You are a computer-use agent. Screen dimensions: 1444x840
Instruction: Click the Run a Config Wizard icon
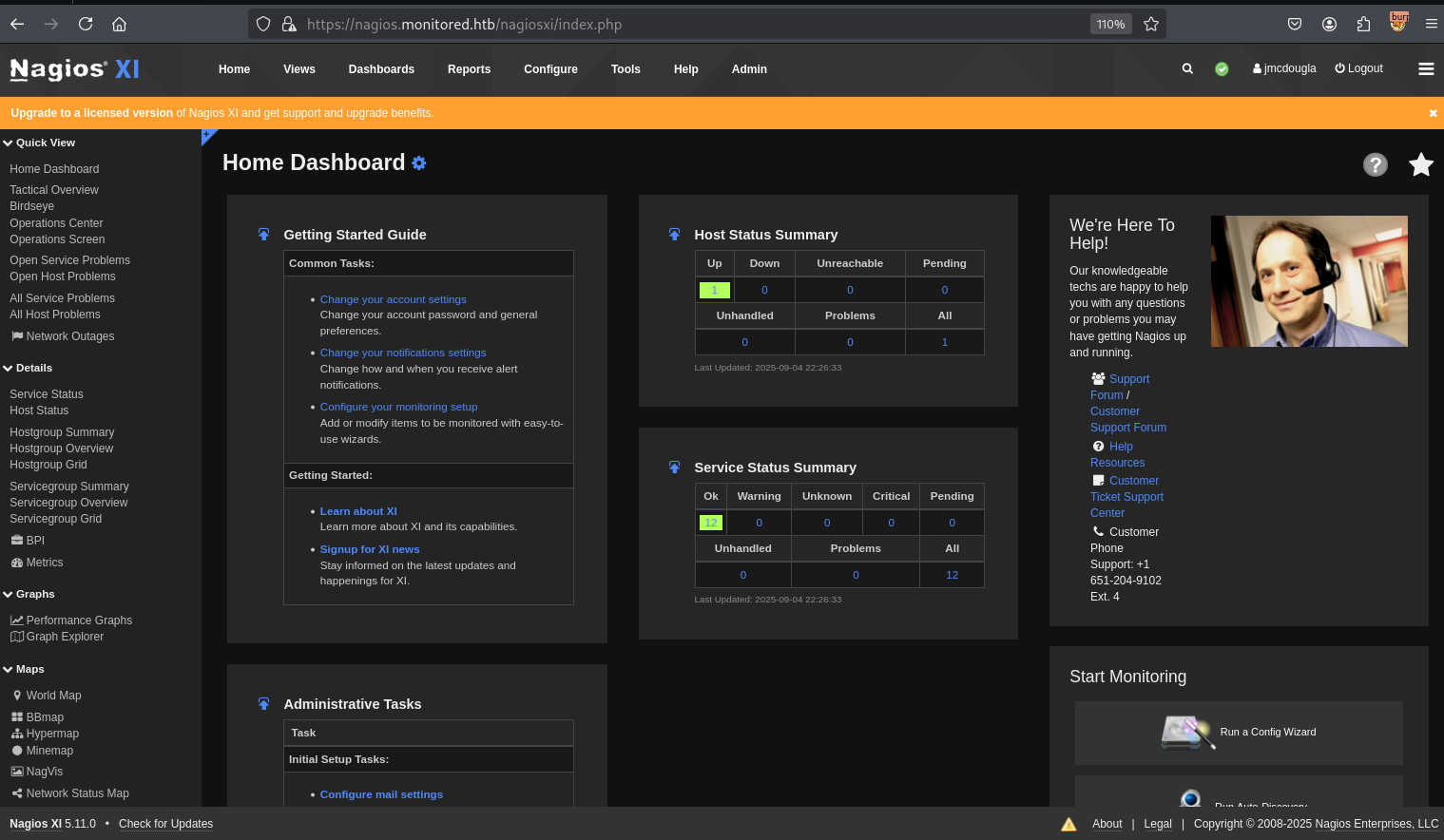[1187, 733]
